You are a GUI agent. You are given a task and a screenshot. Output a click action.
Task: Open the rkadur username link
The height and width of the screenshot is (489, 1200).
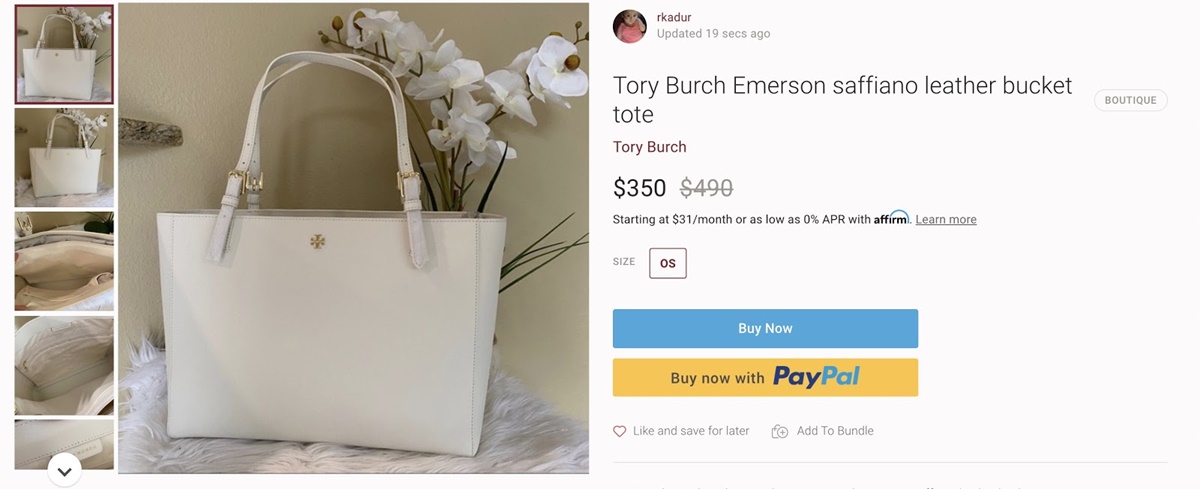point(674,17)
